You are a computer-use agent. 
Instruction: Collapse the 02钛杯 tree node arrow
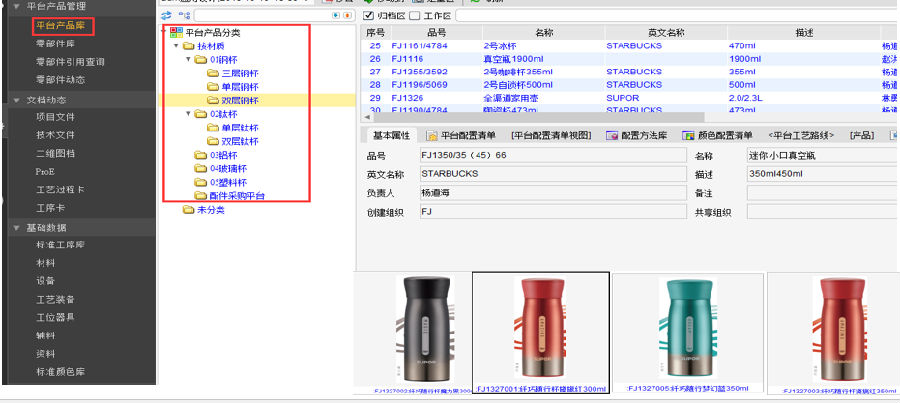click(188, 114)
